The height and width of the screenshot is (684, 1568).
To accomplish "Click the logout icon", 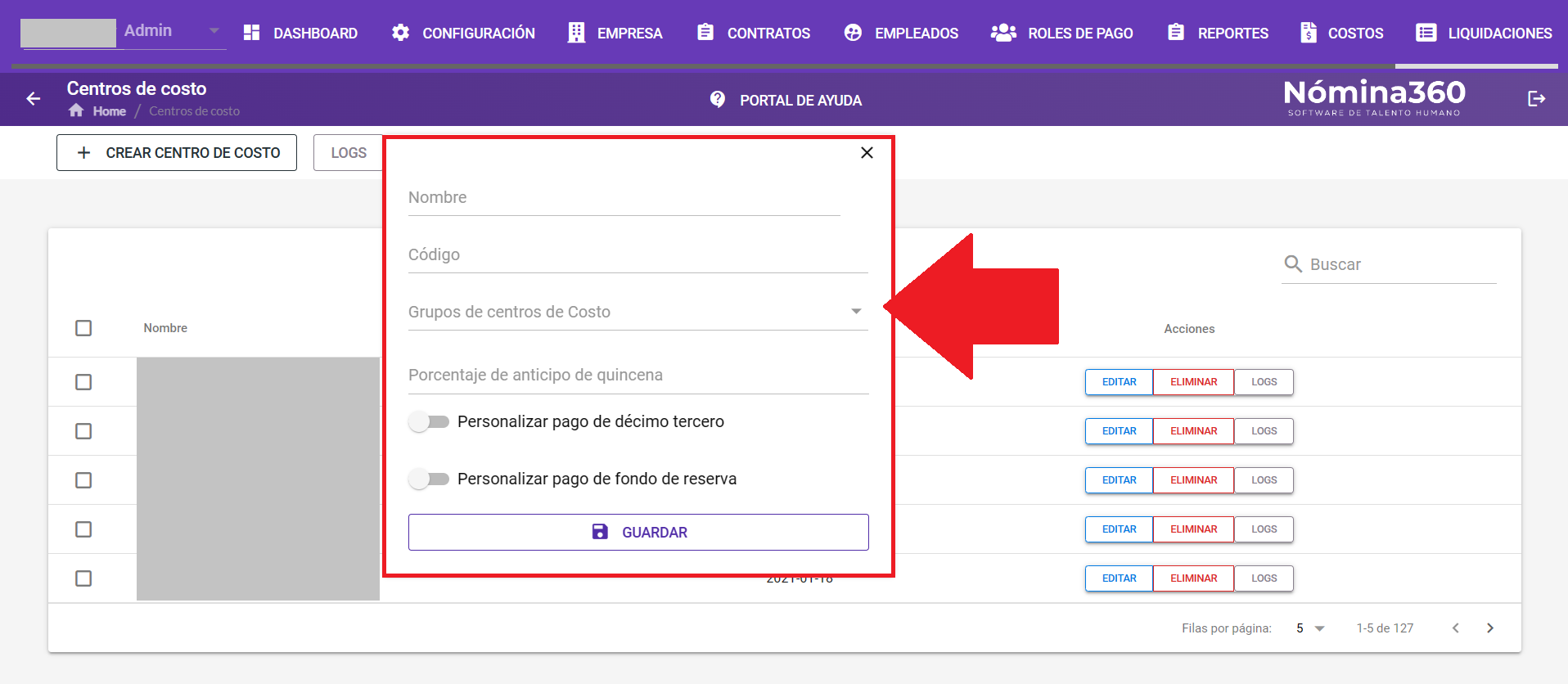I will 1537,99.
